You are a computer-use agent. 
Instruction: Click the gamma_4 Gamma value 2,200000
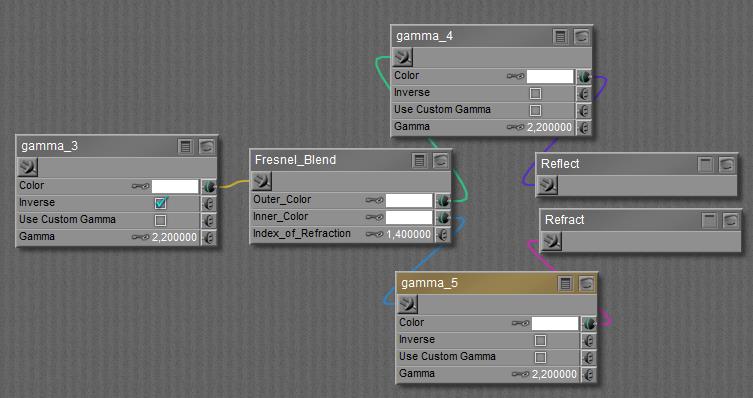pos(549,128)
